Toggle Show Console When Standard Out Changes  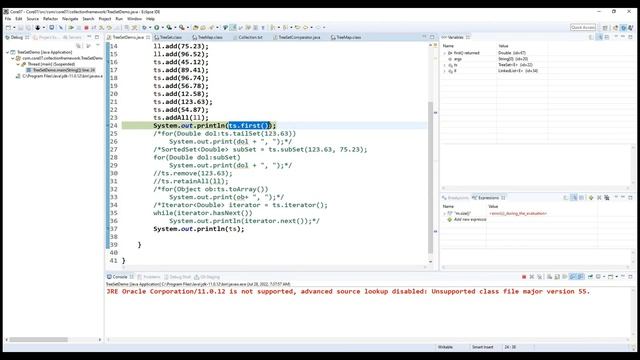[x=572, y=277]
